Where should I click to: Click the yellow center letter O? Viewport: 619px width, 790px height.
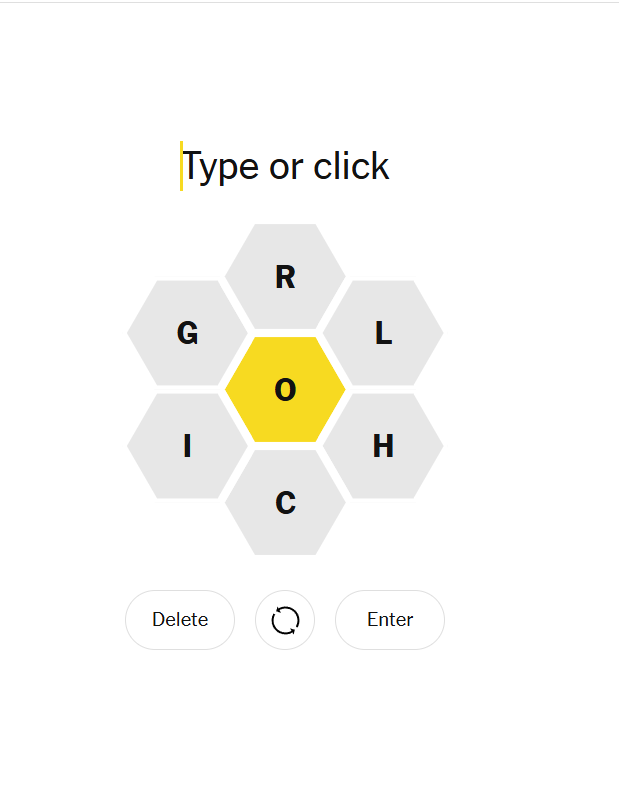[285, 390]
